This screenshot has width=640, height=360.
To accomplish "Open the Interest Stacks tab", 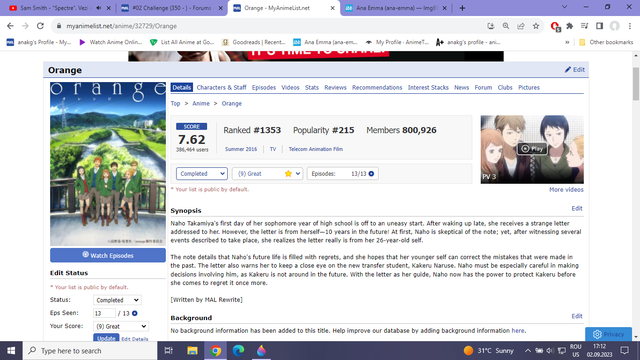I will [428, 87].
